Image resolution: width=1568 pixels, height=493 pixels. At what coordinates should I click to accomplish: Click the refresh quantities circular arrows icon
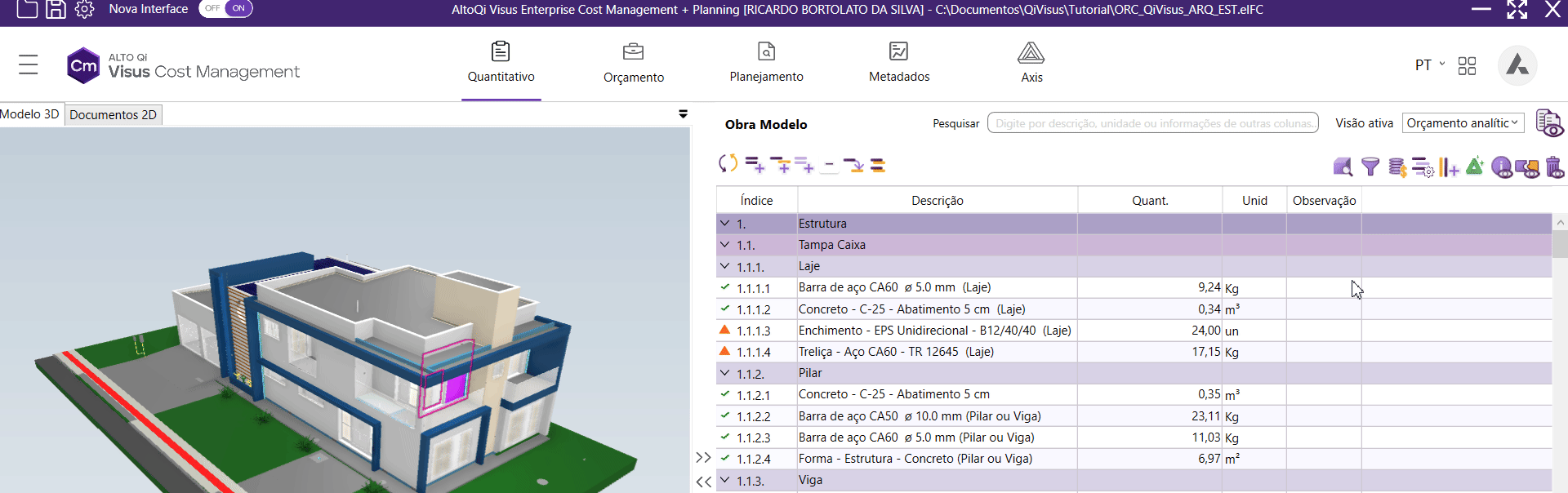727,164
